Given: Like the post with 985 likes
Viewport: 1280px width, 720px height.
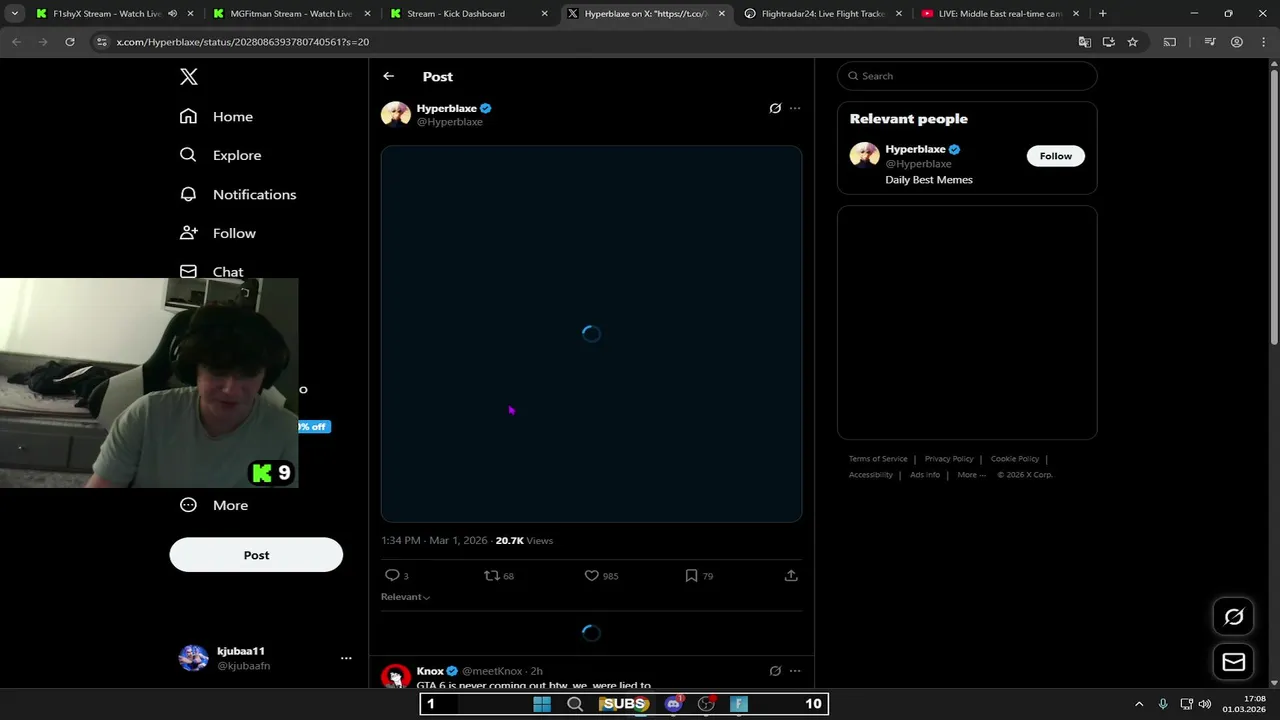Looking at the screenshot, I should tap(601, 576).
